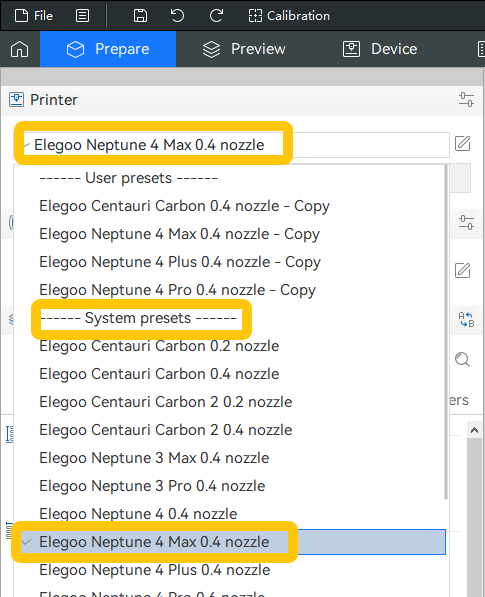Select Elegoo Neptune 4 Plus 0.4 nozzle - Copy
Screen dimensions: 485x597
coord(180,262)
